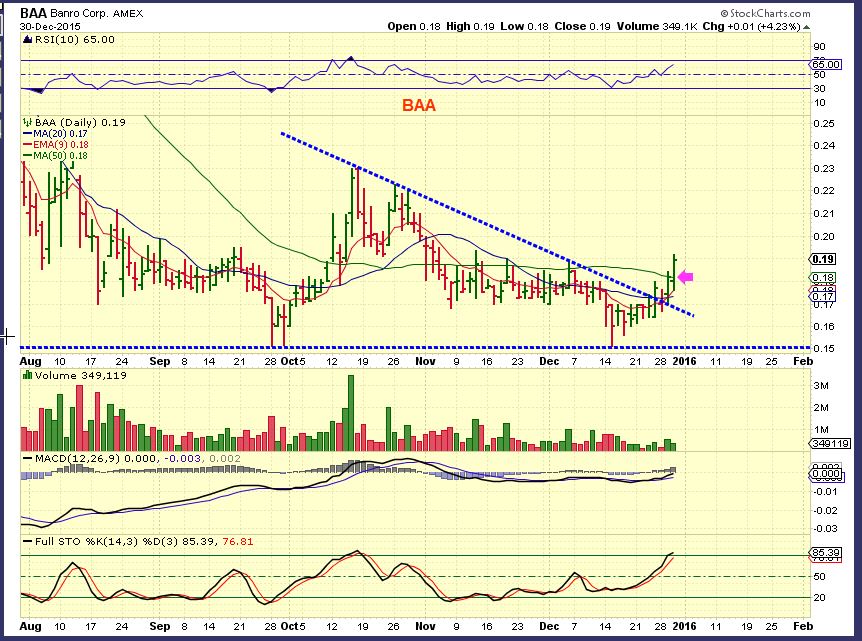
Task: Click the date '30-Dec-2015'
Action: click(50, 26)
